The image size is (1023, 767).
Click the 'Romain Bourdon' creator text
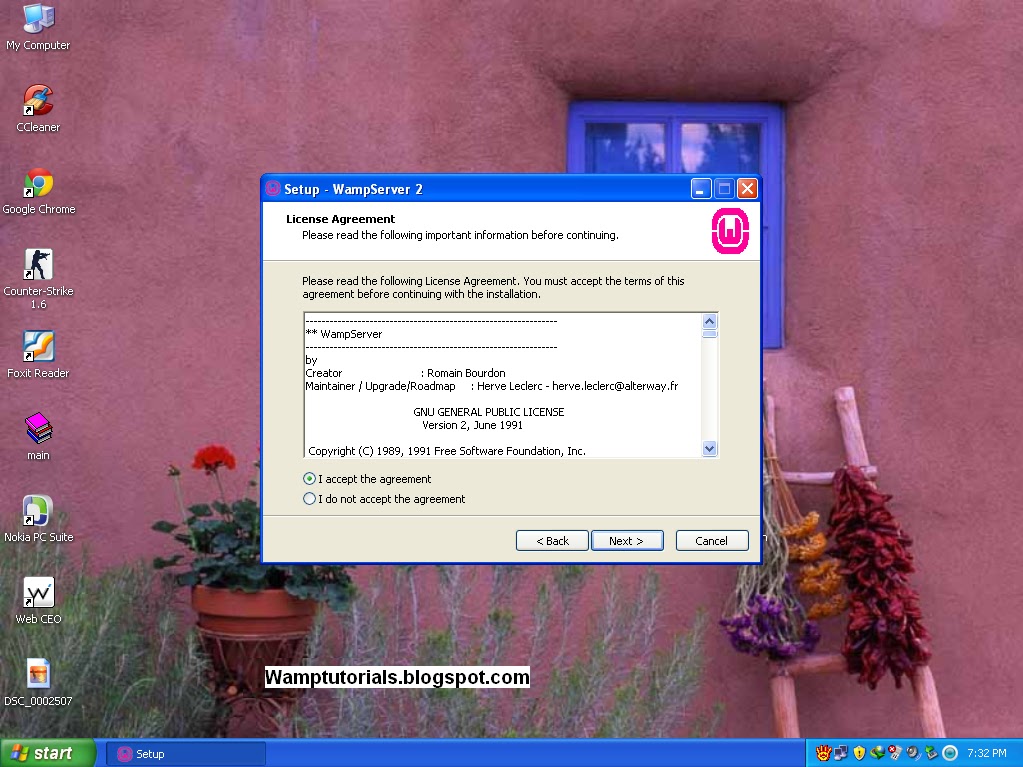point(466,373)
